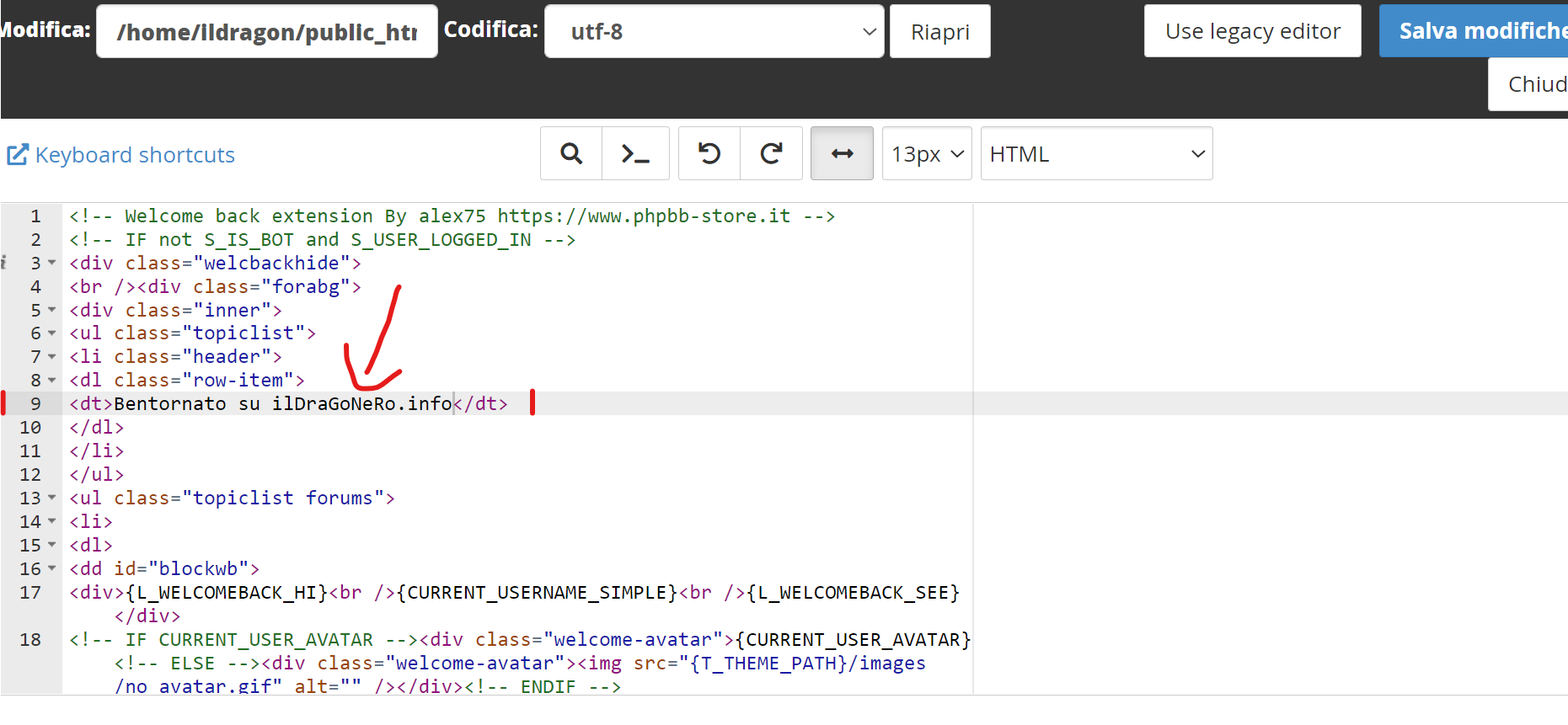Click the 'inner' class value on line 5
The image size is (1568, 725).
(233, 311)
